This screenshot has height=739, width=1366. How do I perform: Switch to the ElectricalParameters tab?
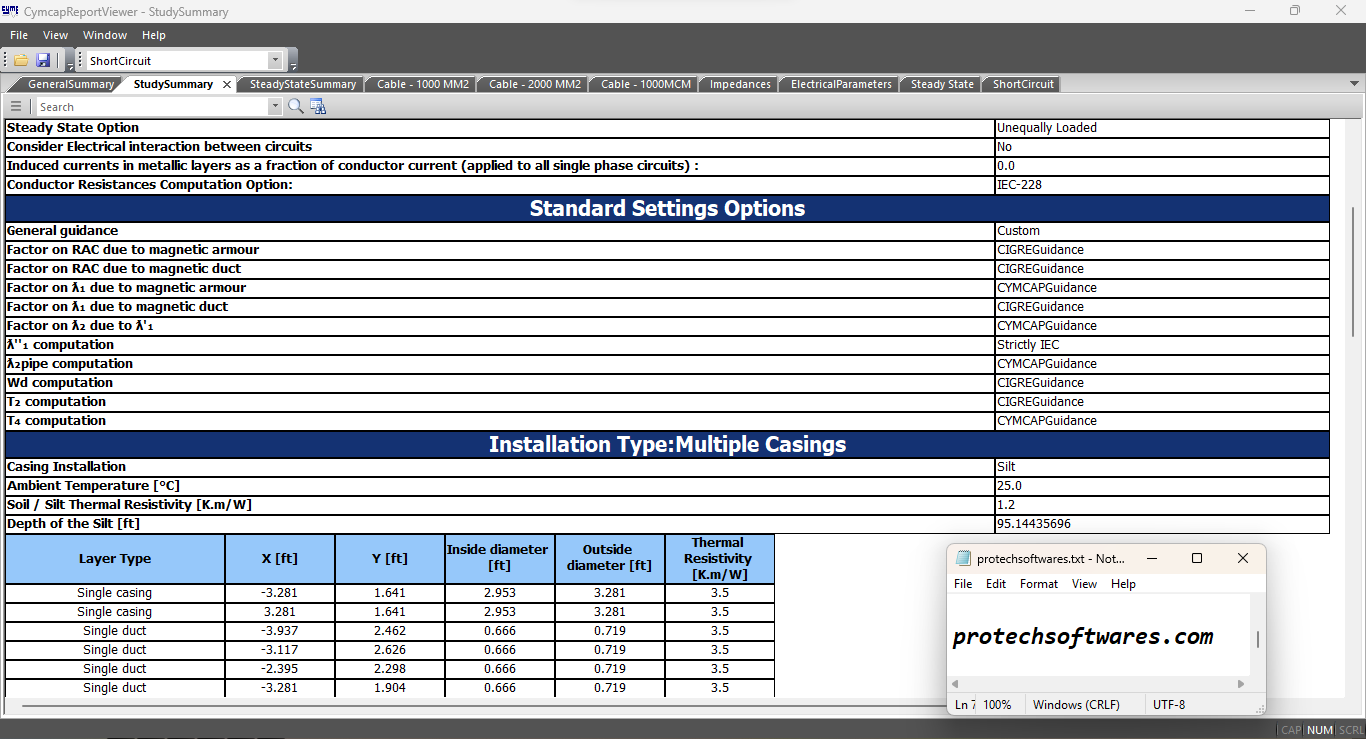pyautogui.click(x=841, y=84)
